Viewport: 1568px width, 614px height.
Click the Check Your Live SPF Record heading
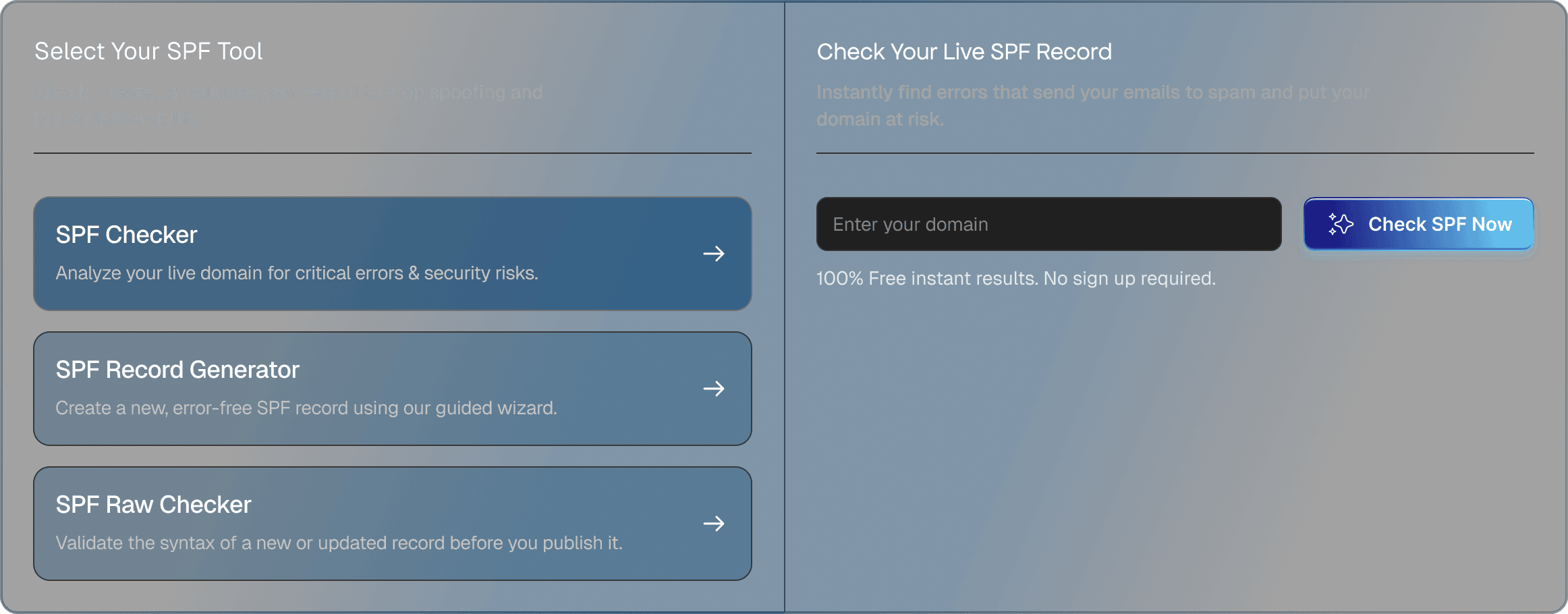coord(964,51)
